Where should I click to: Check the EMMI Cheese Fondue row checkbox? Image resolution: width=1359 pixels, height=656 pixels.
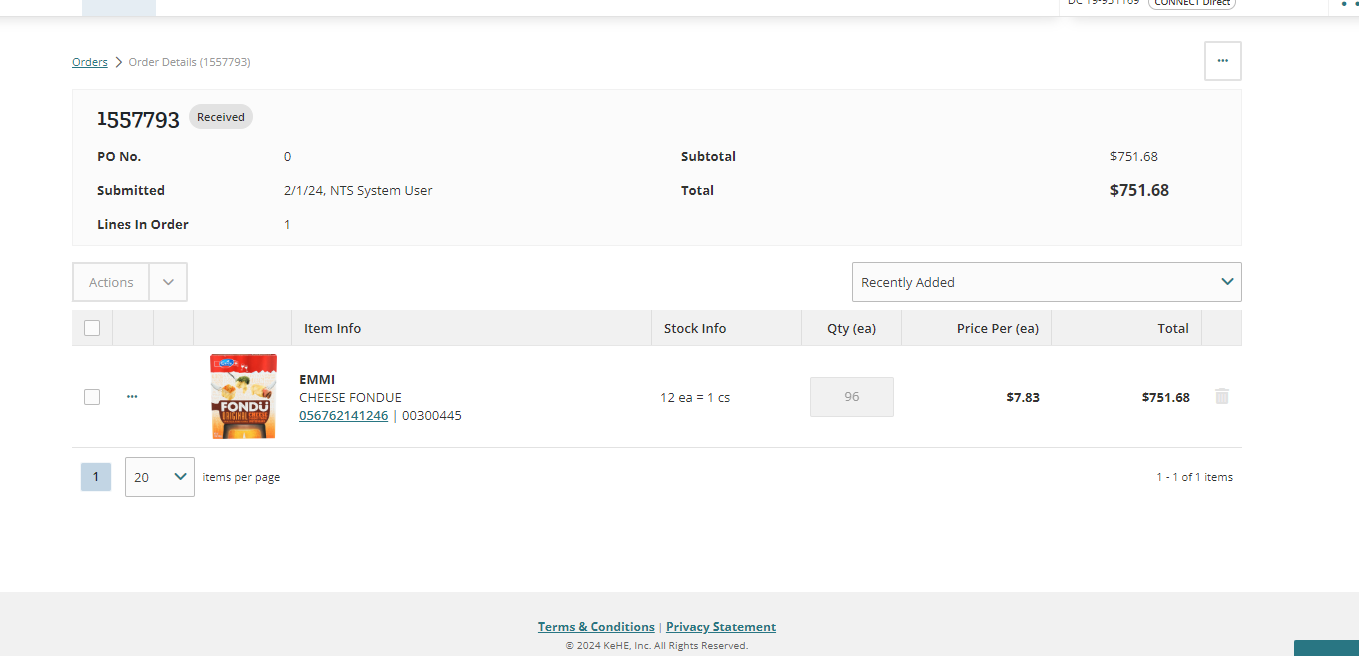pyautogui.click(x=92, y=397)
